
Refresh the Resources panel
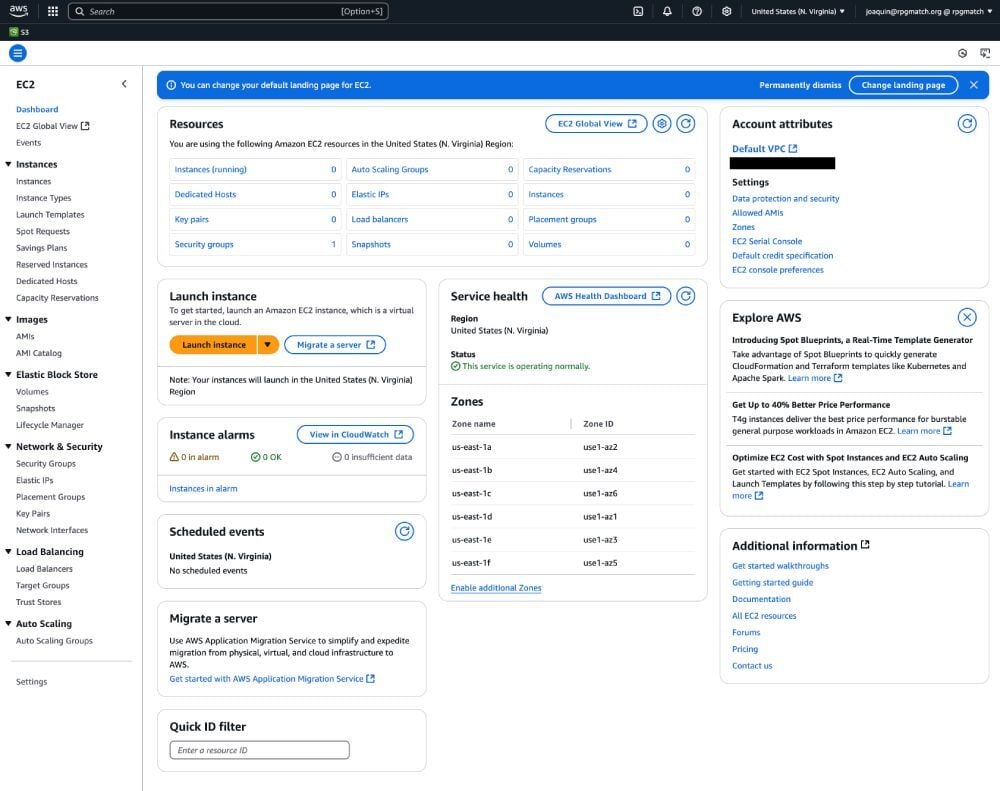tap(686, 124)
